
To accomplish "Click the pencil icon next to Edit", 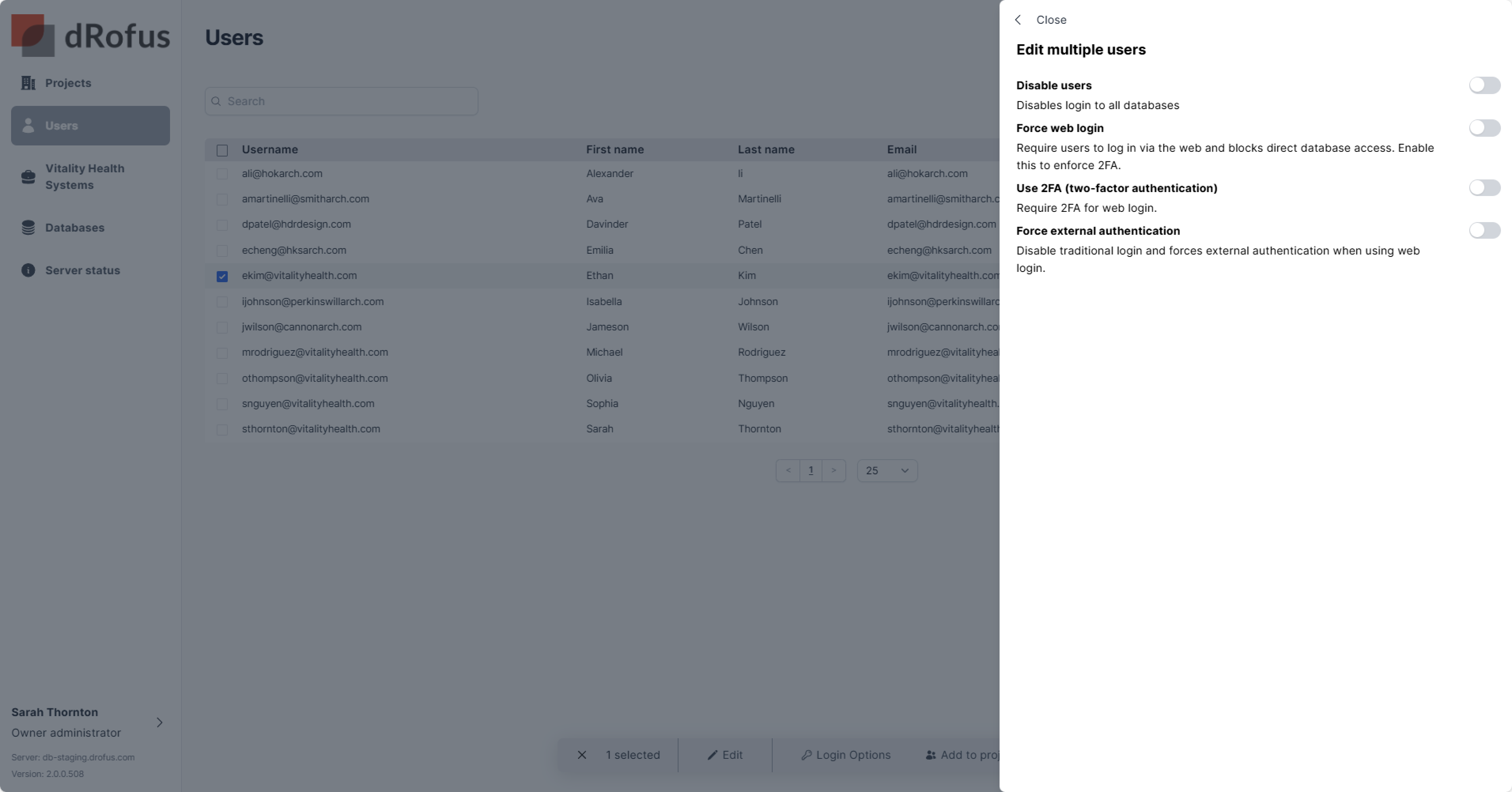I will click(x=713, y=755).
